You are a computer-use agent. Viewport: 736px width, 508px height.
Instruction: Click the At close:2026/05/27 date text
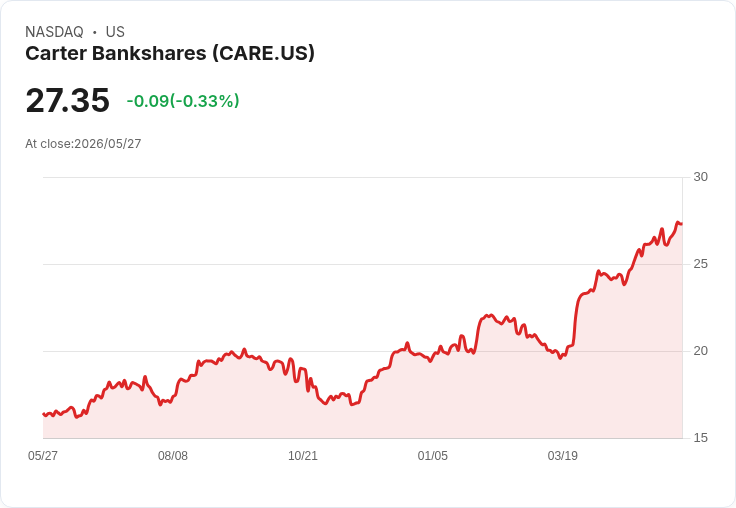point(83,144)
